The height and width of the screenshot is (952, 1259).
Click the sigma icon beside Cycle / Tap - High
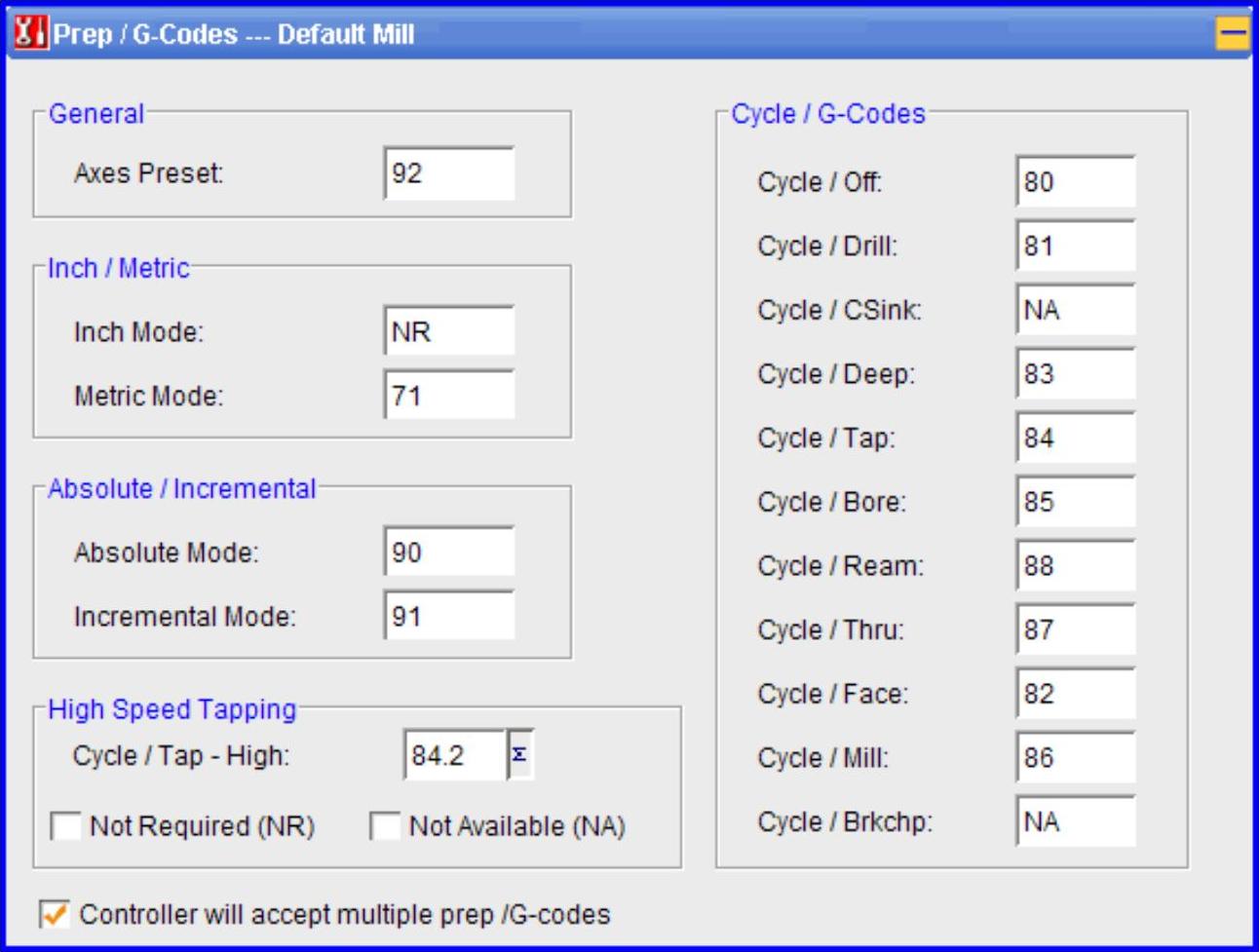520,755
